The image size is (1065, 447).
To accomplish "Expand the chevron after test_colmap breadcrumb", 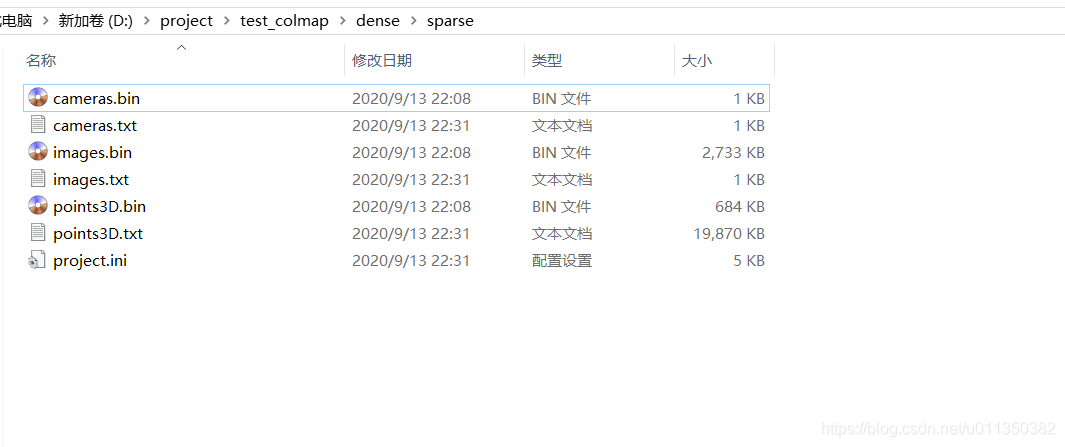I will pyautogui.click(x=342, y=21).
